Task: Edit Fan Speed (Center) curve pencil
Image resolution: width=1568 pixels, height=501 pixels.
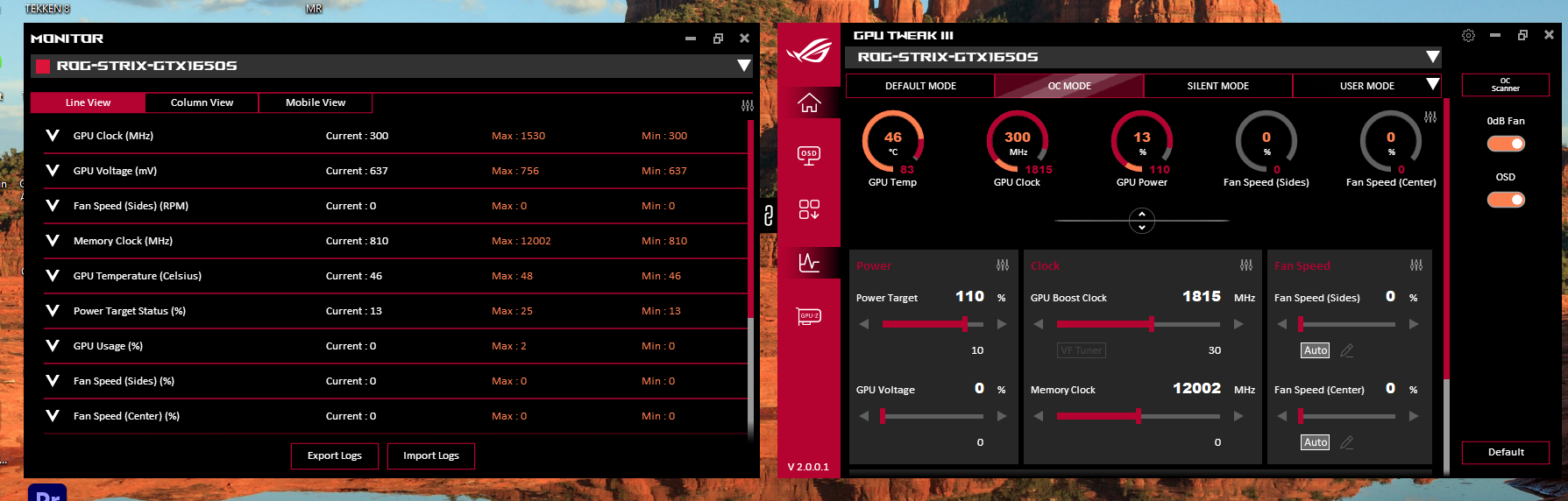Action: (1347, 442)
